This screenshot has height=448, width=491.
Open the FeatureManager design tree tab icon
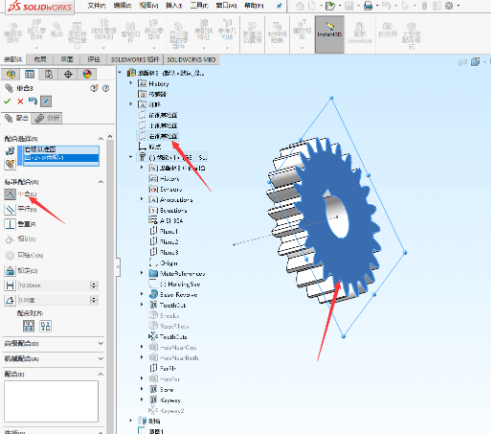pyautogui.click(x=11, y=74)
